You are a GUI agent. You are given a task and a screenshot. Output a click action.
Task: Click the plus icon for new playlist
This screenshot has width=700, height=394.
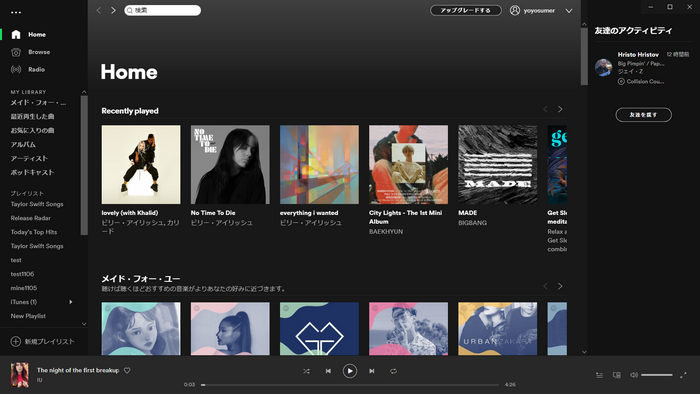click(x=16, y=341)
